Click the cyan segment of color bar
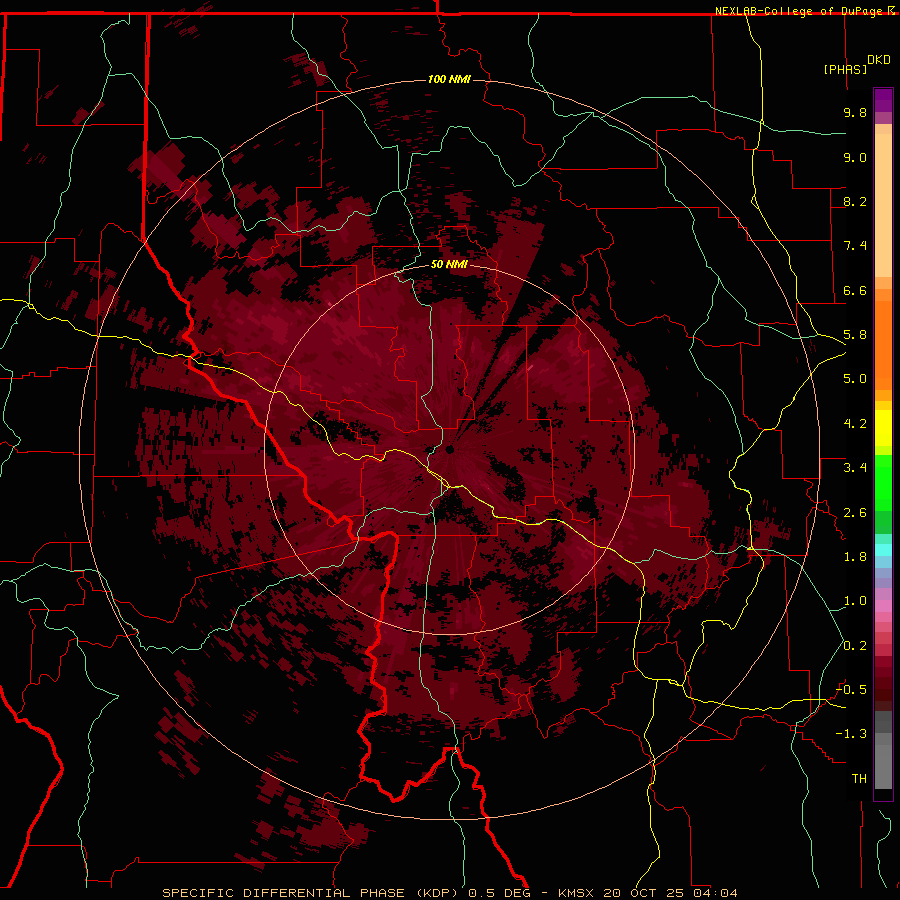This screenshot has height=900, width=900. click(883, 549)
